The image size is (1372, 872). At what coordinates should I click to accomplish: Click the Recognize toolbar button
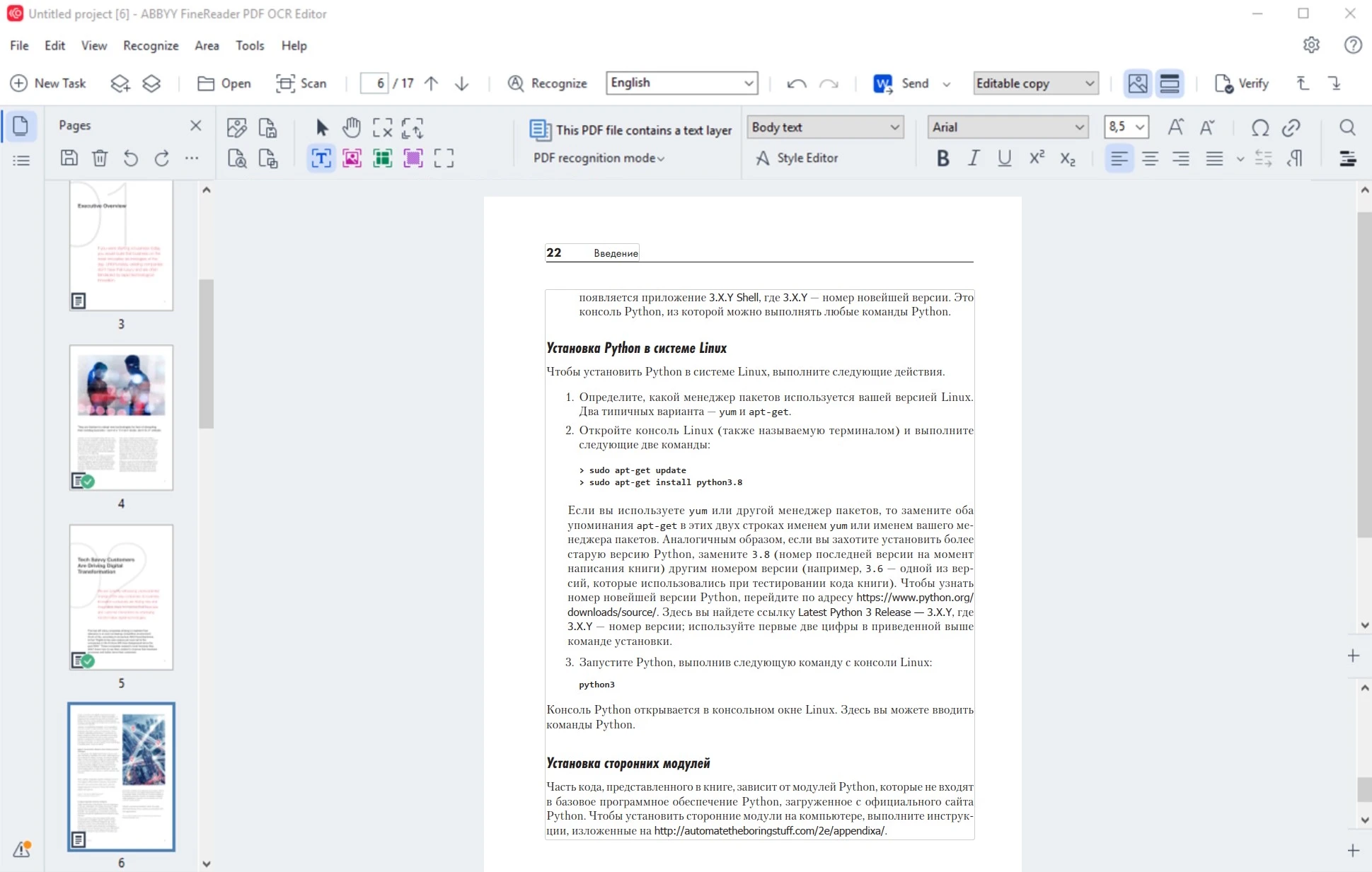coord(547,83)
